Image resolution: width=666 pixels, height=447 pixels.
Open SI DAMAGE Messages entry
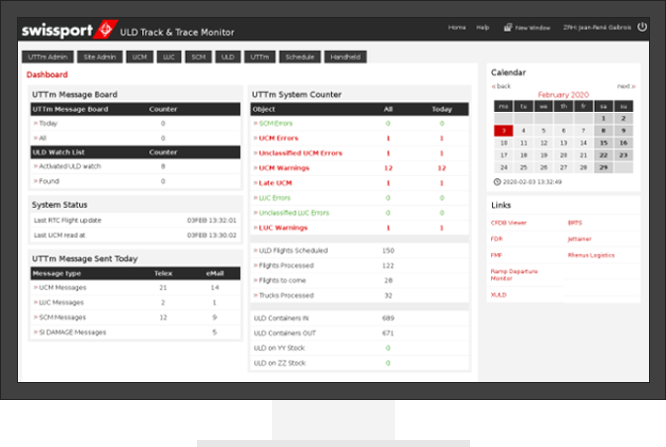[71, 331]
